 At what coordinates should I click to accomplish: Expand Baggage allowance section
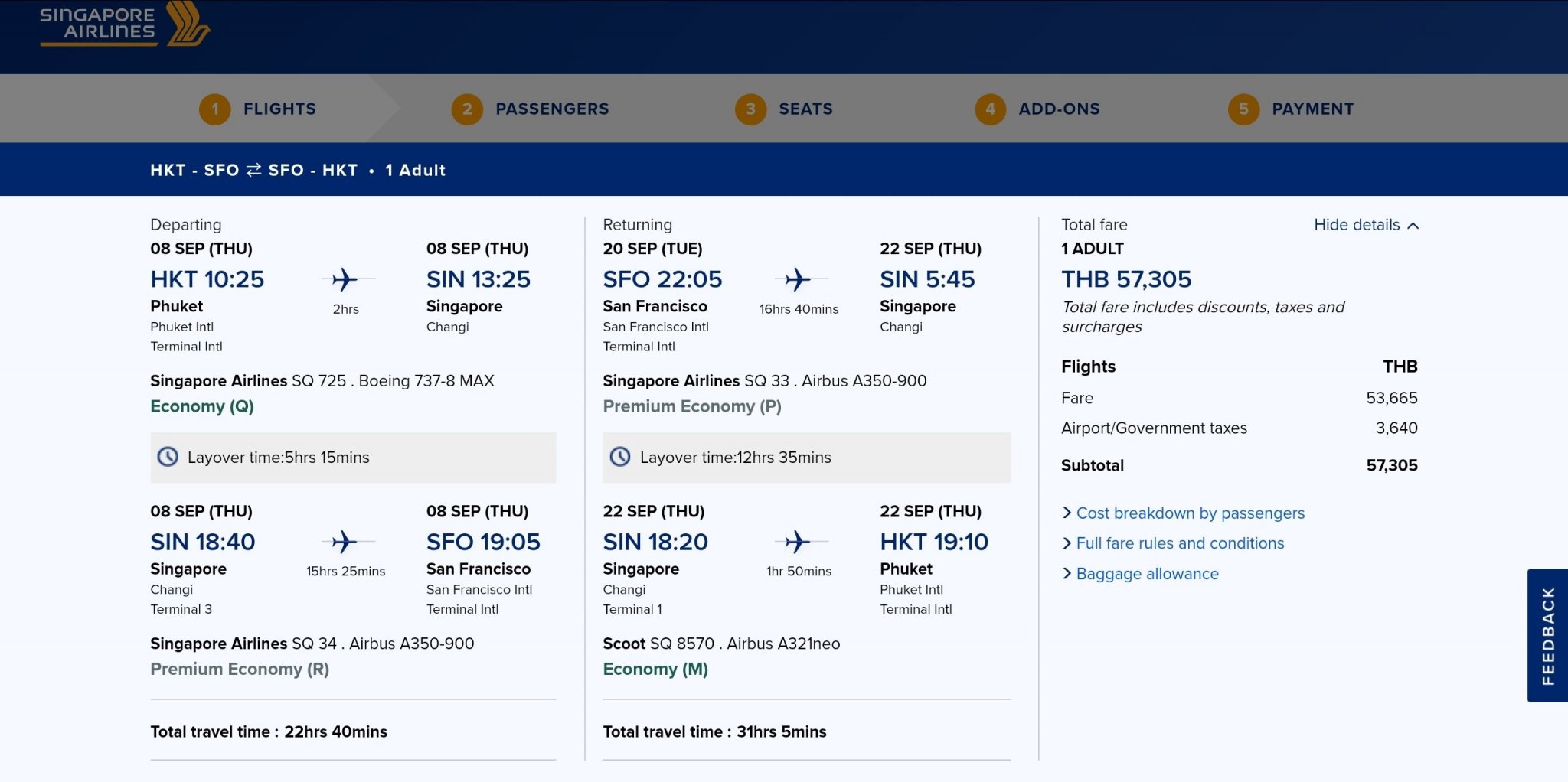point(1146,574)
